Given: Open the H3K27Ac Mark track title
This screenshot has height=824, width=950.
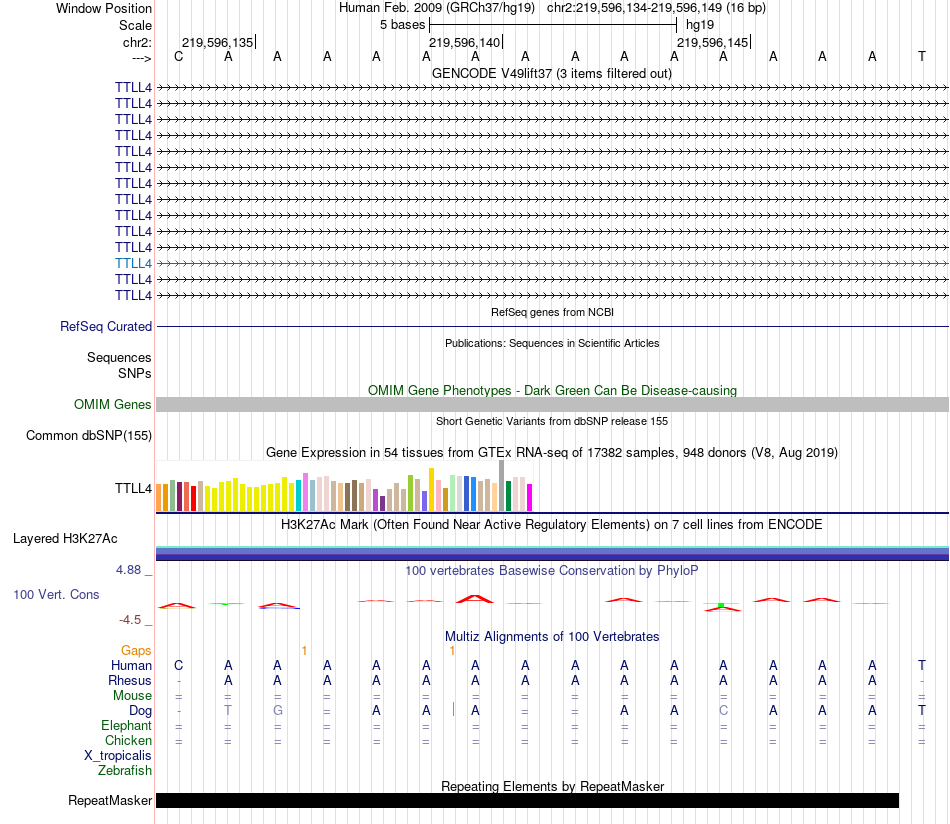Looking at the screenshot, I should click(x=552, y=525).
